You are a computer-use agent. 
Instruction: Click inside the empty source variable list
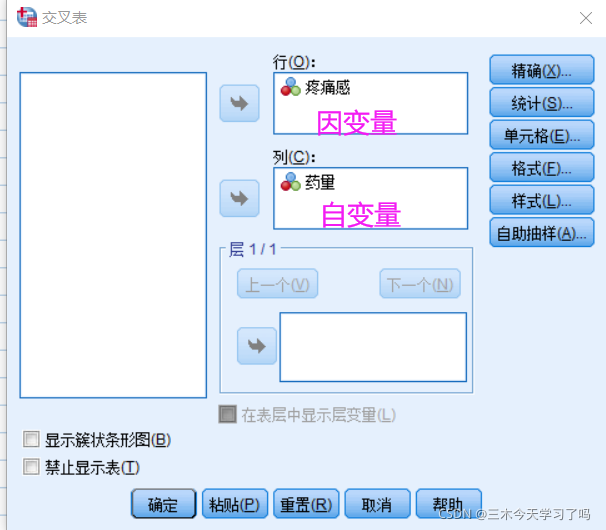[x=113, y=235]
